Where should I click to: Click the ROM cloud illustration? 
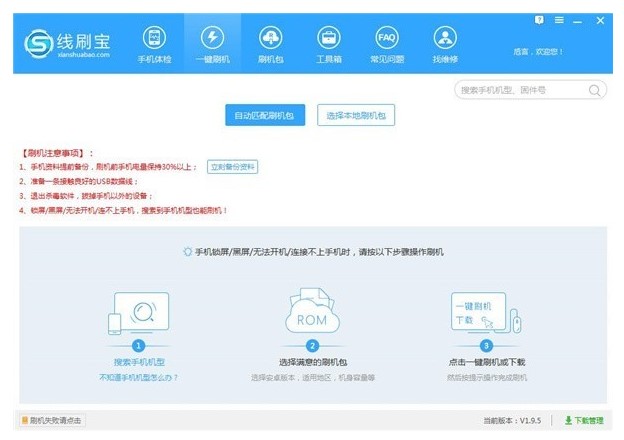(x=312, y=311)
